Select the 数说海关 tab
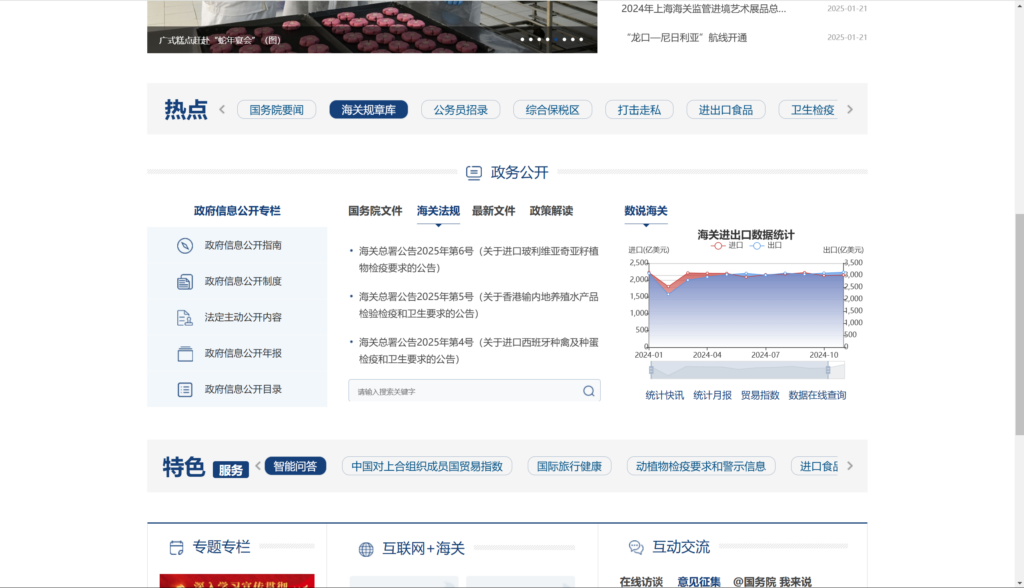1024x588 pixels. [x=646, y=210]
